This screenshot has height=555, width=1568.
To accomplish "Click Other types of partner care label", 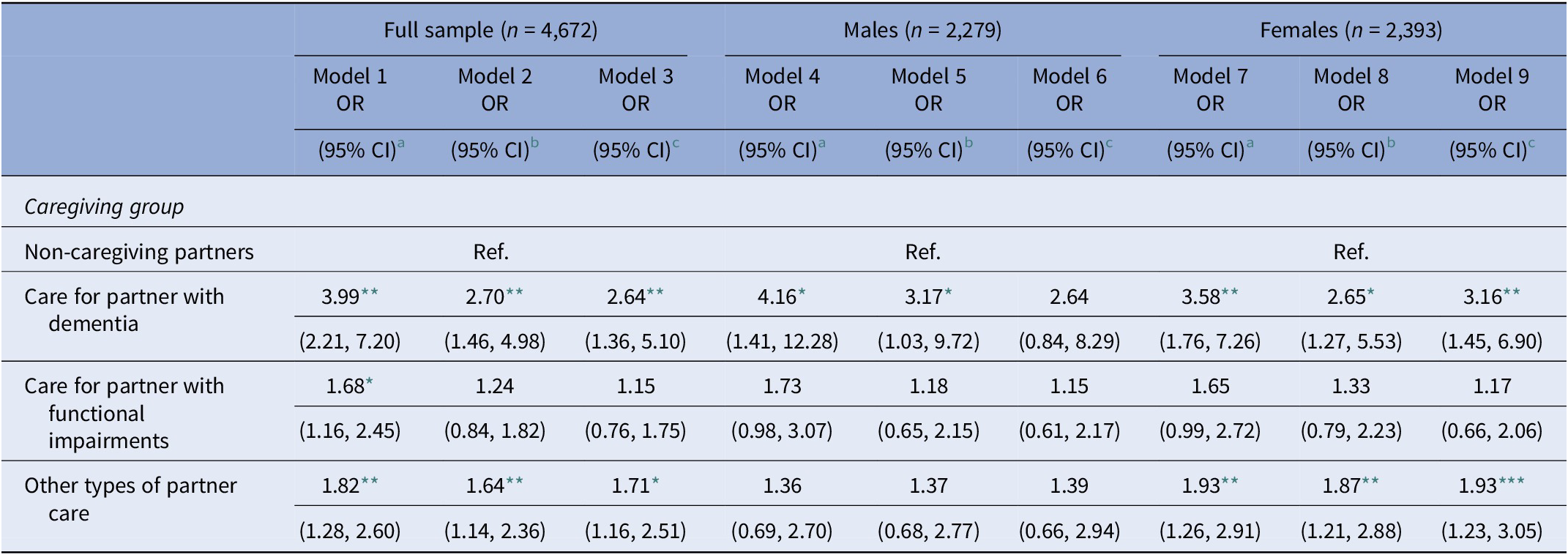I will point(130,499).
